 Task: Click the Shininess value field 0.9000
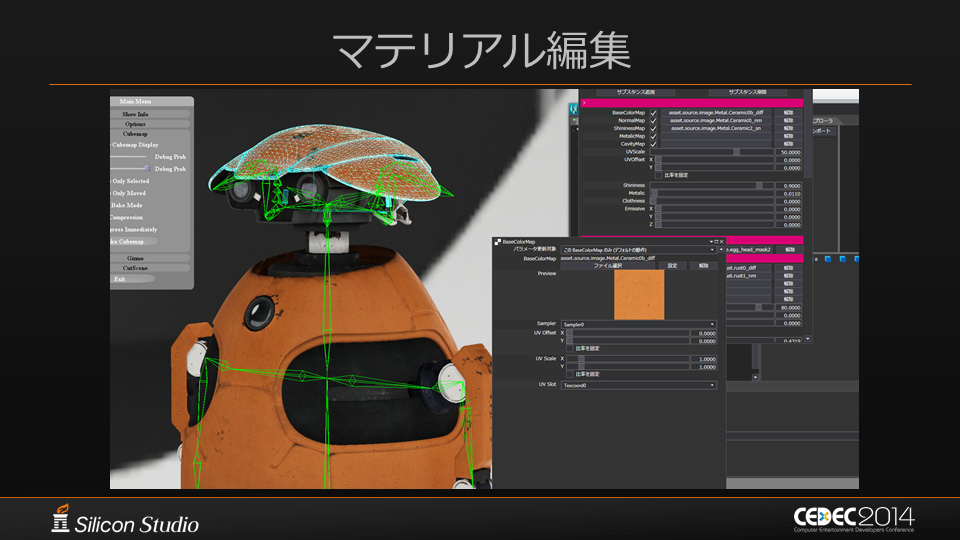tap(789, 186)
